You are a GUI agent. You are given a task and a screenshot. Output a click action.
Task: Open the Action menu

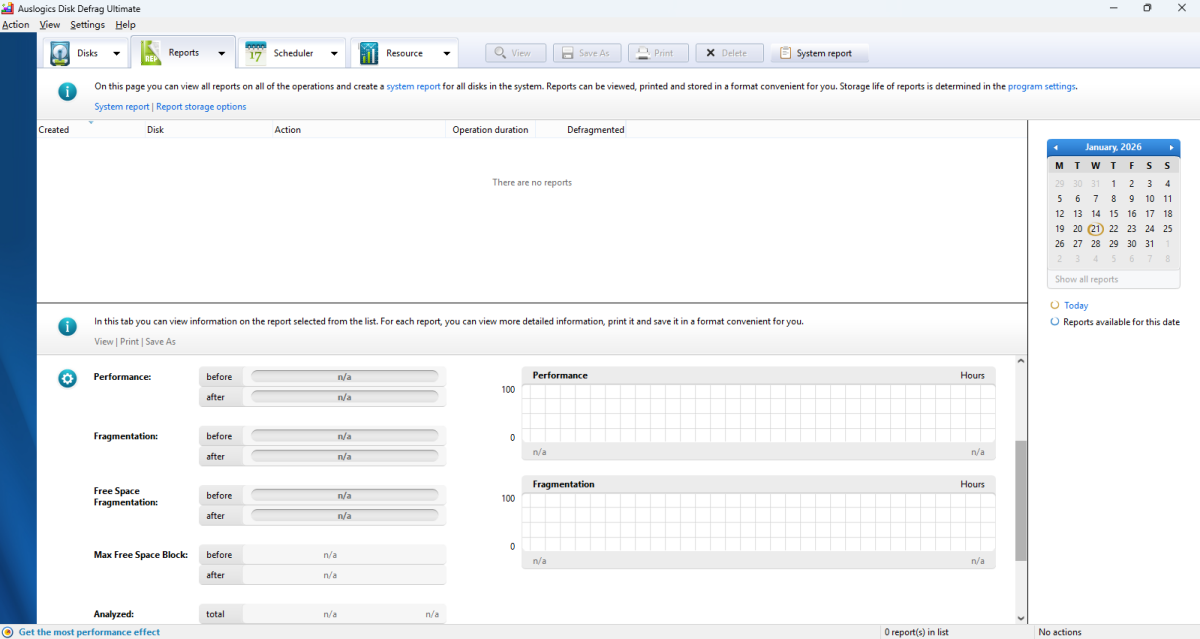coord(15,24)
